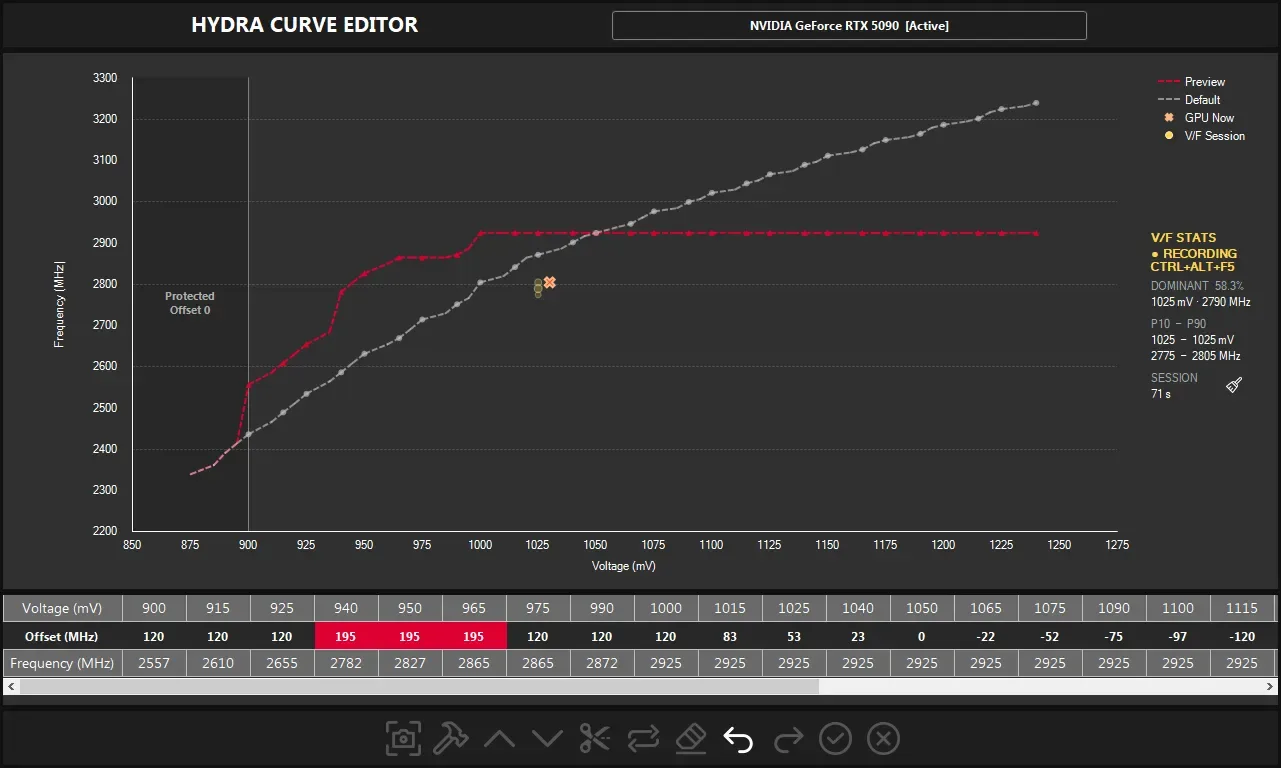
Task: Click the screenshot camera icon
Action: tap(403, 739)
